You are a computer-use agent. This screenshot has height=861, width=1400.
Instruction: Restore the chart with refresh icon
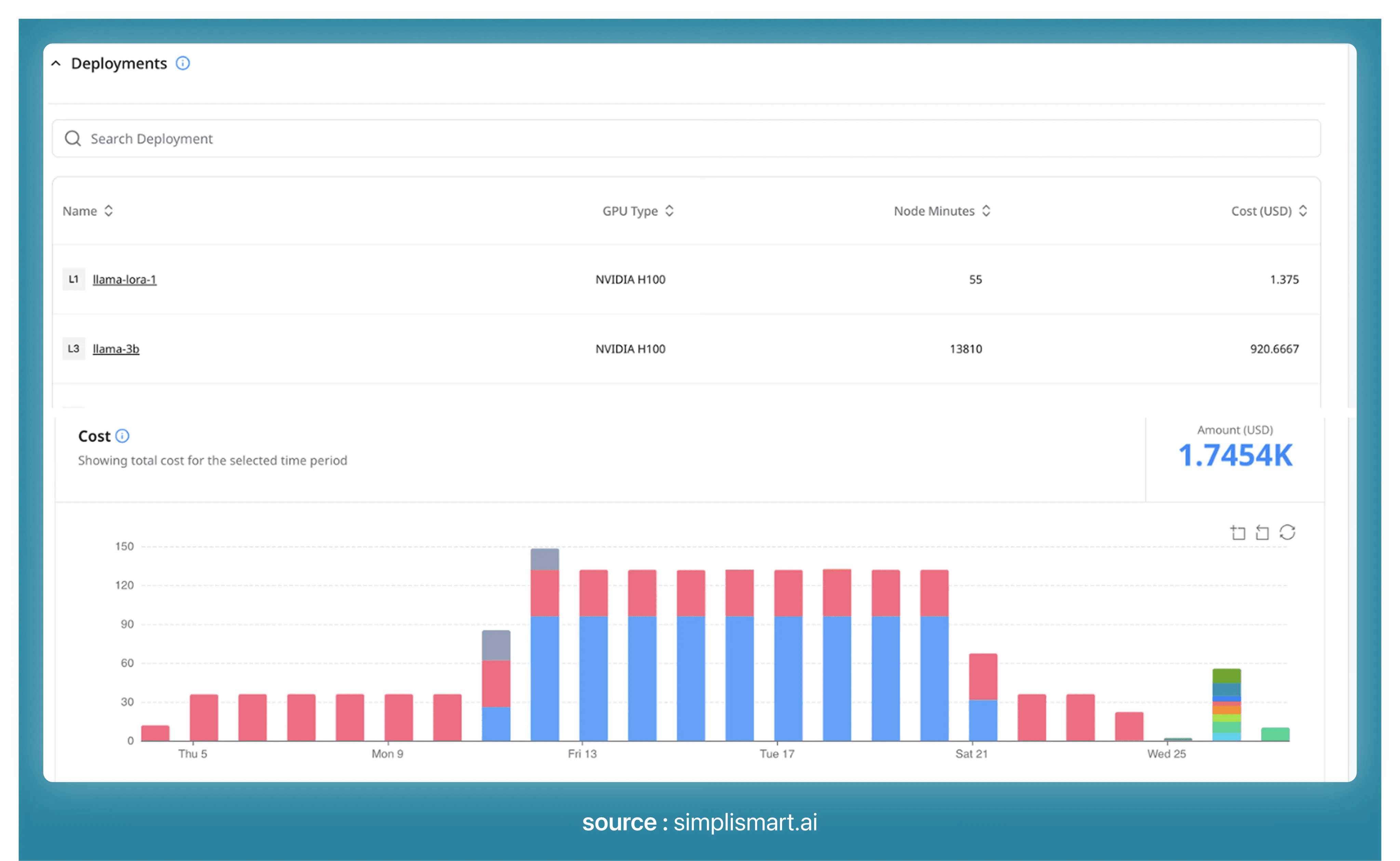[x=1287, y=532]
